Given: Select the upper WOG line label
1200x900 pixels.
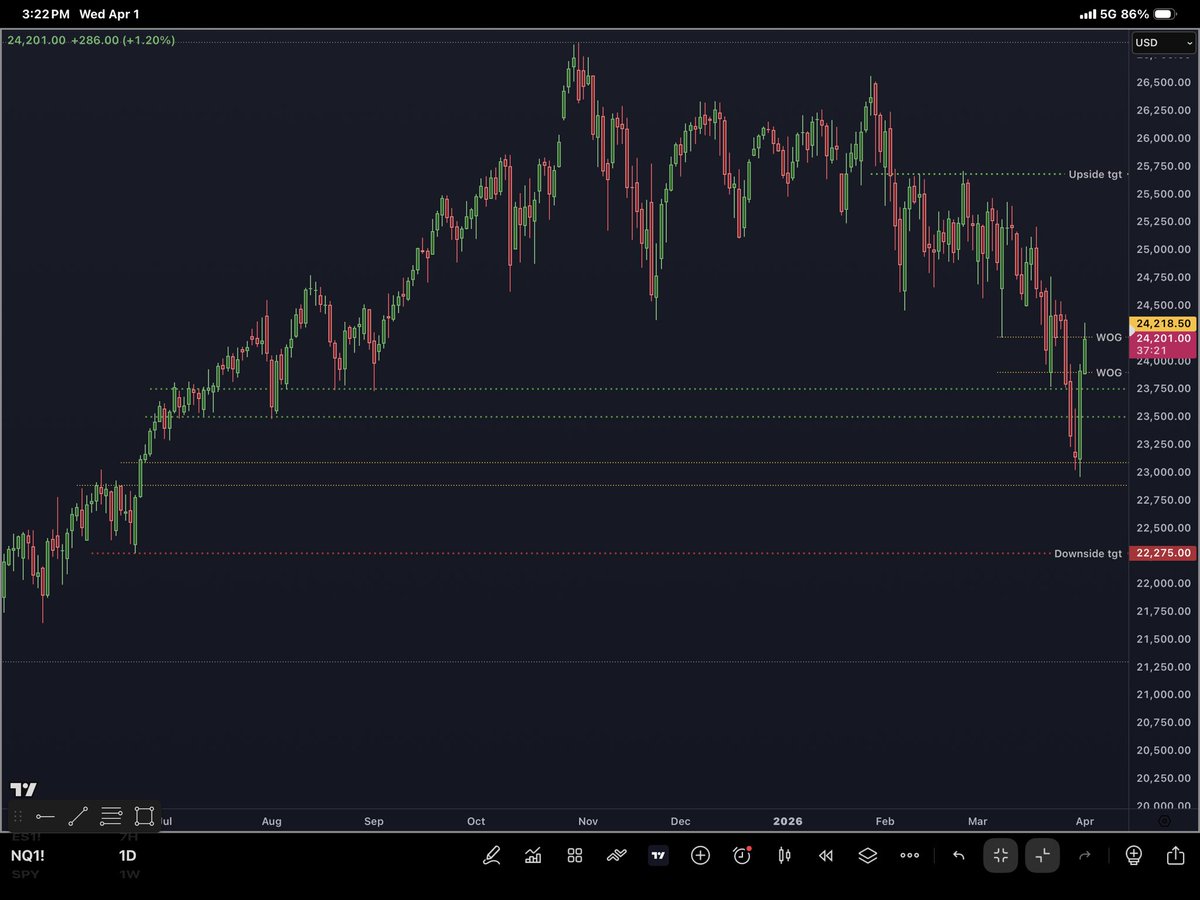Looking at the screenshot, I should click(1109, 338).
